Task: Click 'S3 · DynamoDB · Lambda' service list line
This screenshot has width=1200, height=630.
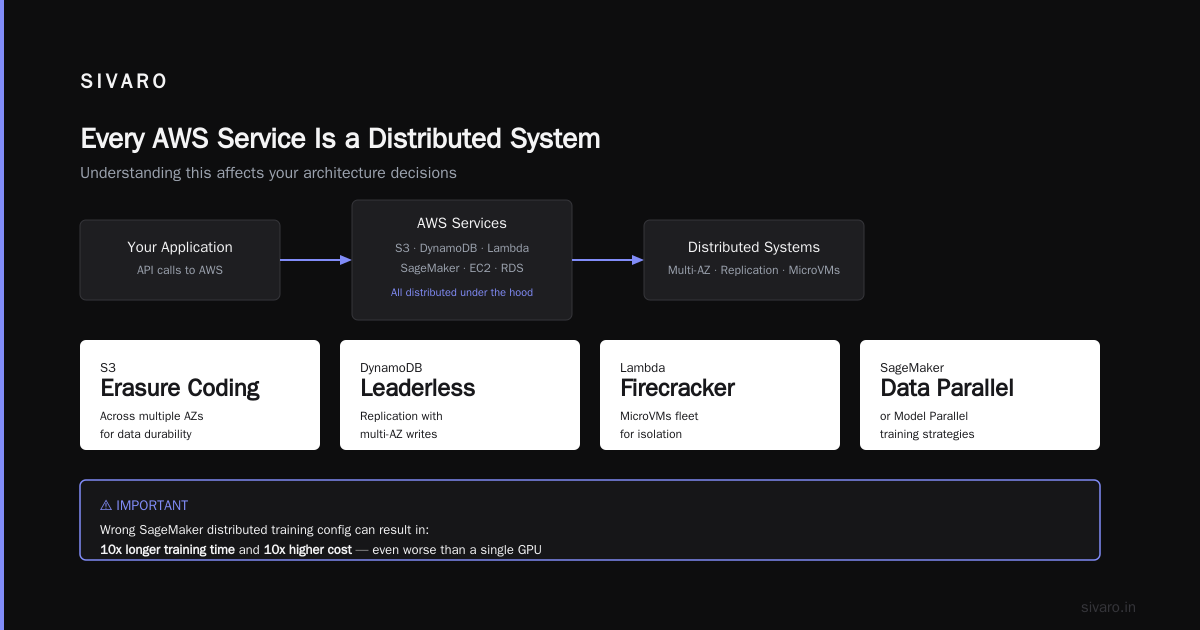Action: (462, 247)
